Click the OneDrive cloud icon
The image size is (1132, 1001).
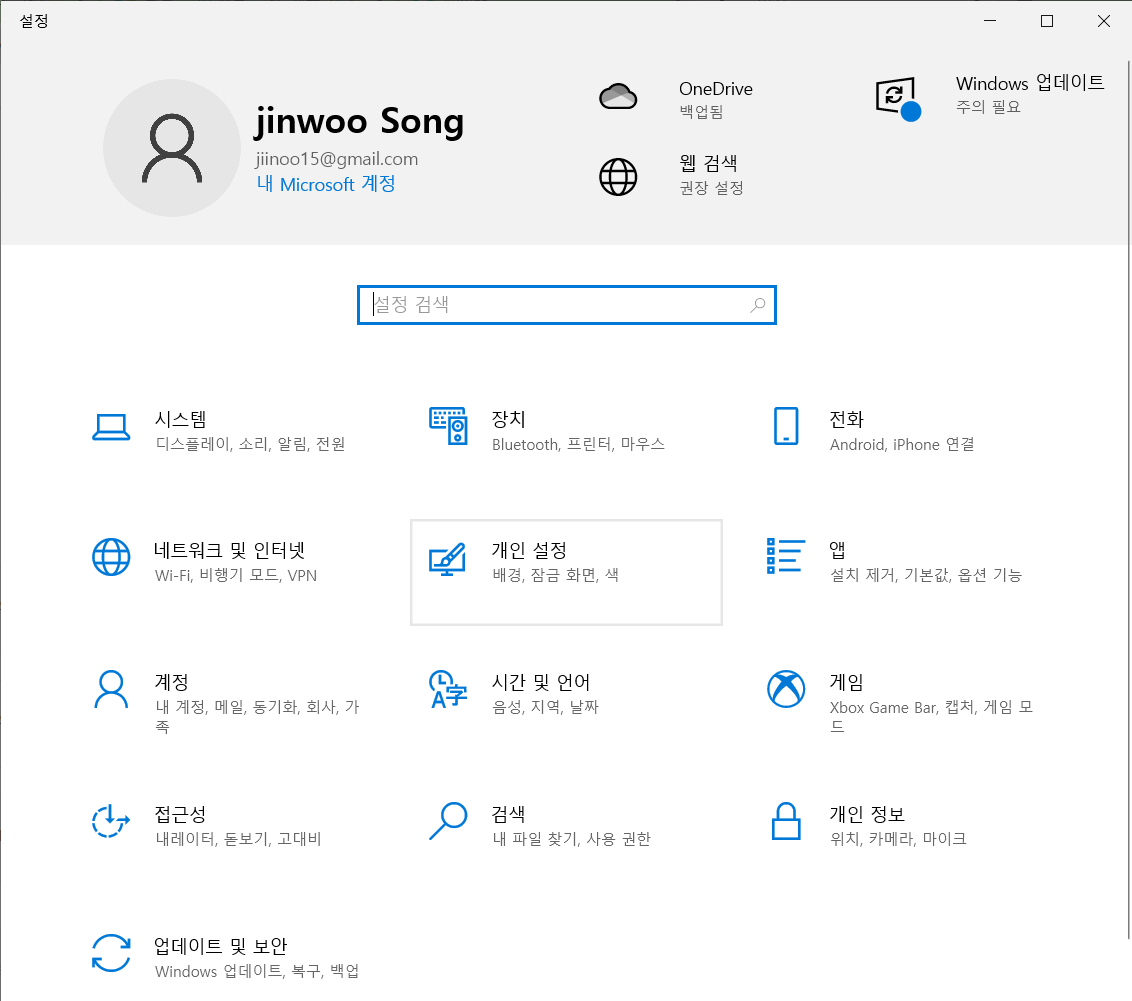(618, 96)
